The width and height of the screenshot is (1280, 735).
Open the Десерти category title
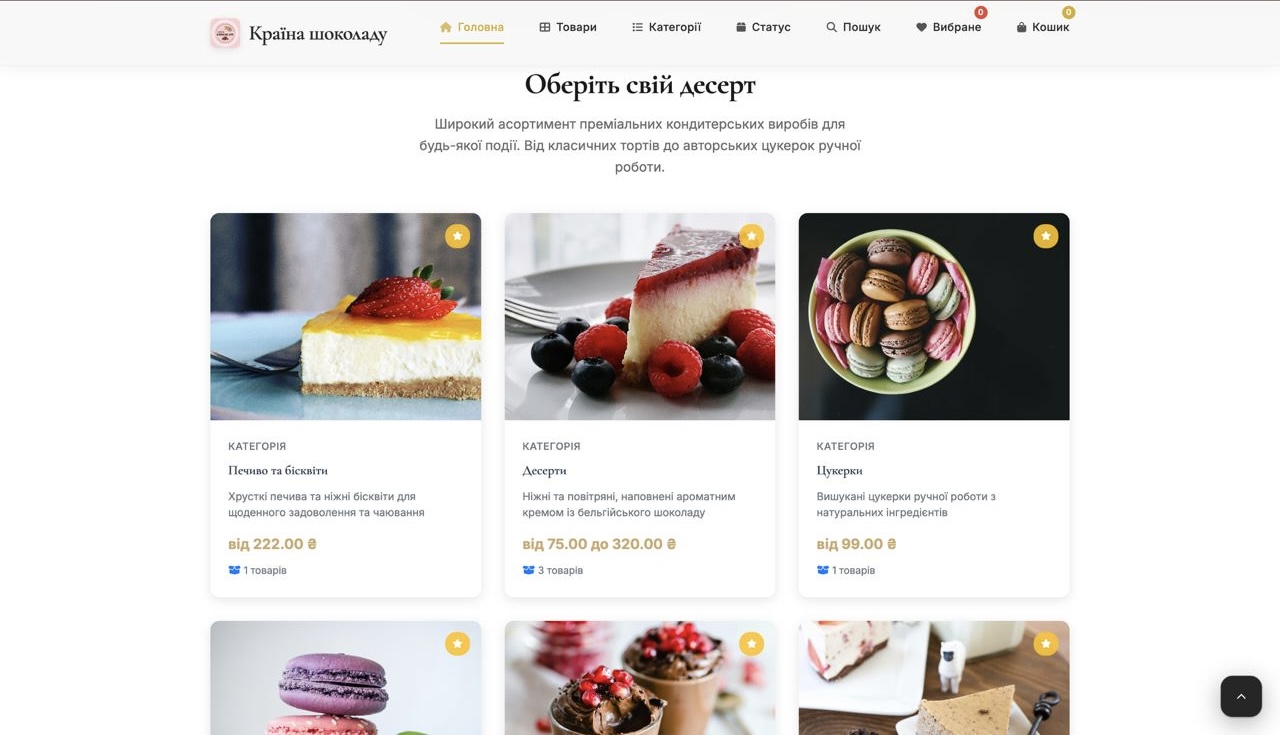pyautogui.click(x=544, y=470)
